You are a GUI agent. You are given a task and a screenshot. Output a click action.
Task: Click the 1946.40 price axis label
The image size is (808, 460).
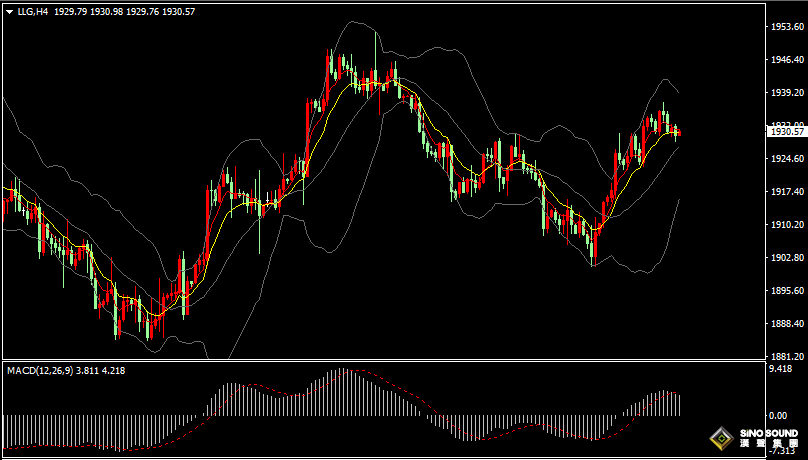pyautogui.click(x=785, y=60)
